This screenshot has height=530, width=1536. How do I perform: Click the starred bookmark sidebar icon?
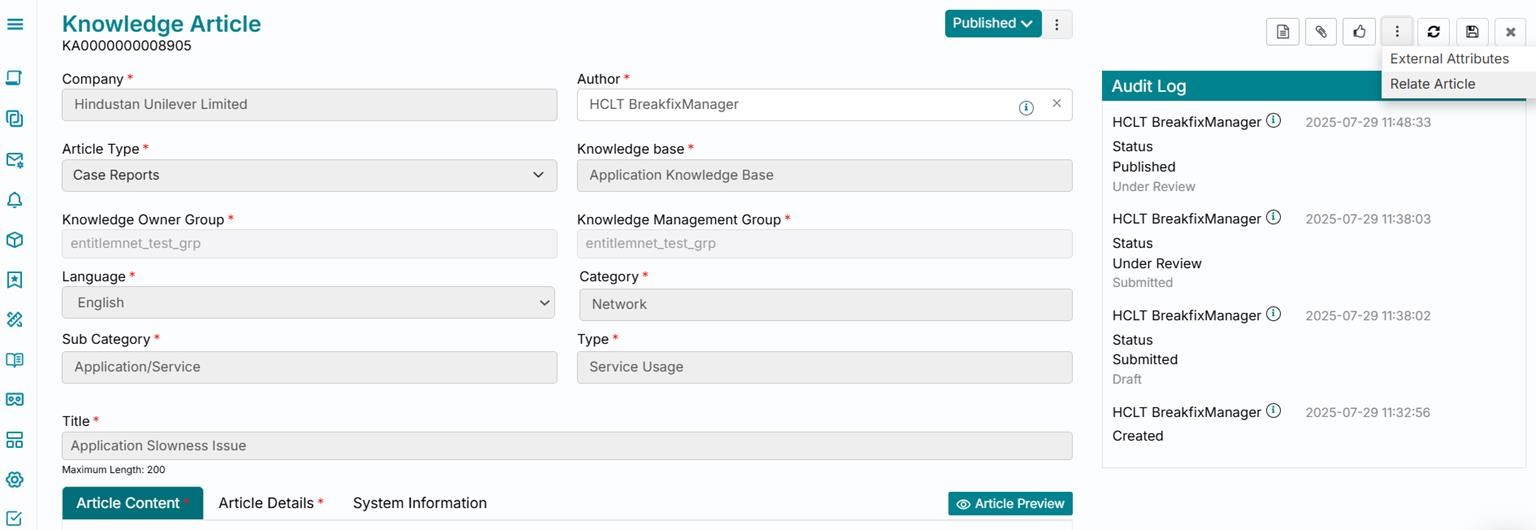(x=15, y=280)
